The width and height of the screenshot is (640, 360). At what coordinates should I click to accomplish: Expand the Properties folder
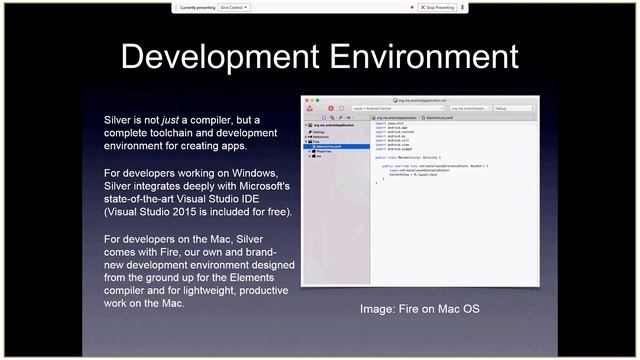[x=309, y=151]
